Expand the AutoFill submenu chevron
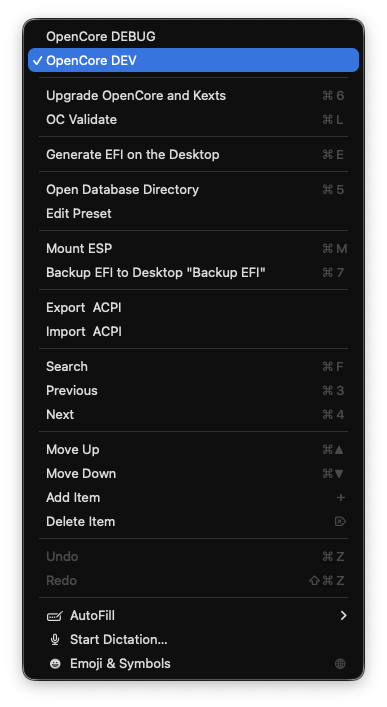This screenshot has width=387, height=707. (x=343, y=616)
